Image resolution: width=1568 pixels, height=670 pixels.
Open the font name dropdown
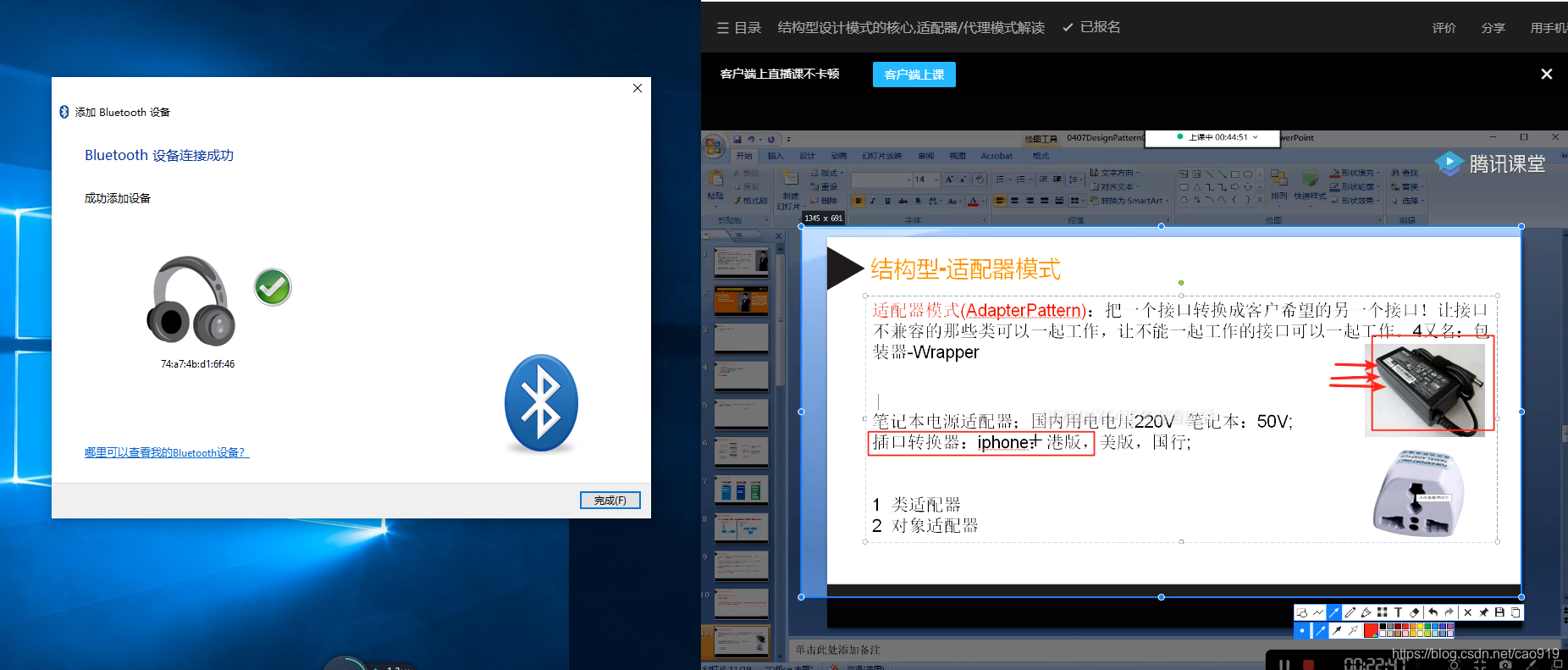pyautogui.click(x=908, y=180)
